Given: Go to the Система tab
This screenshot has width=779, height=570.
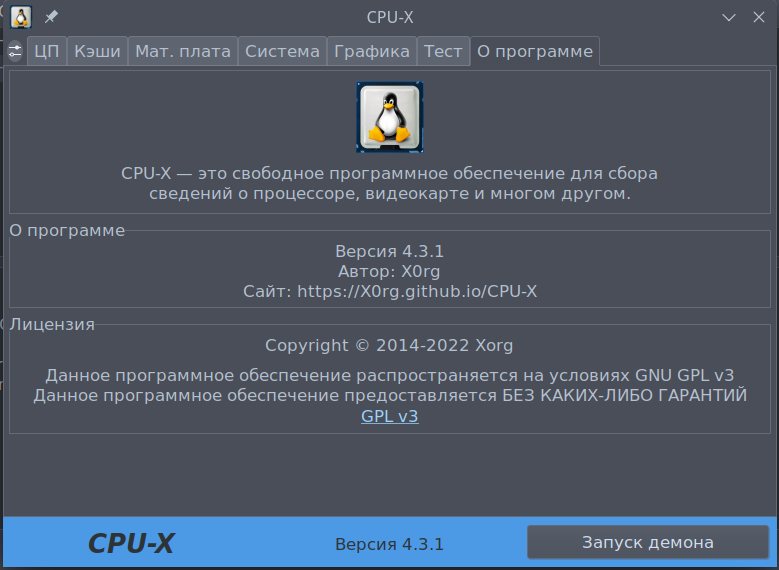Looking at the screenshot, I should point(283,51).
